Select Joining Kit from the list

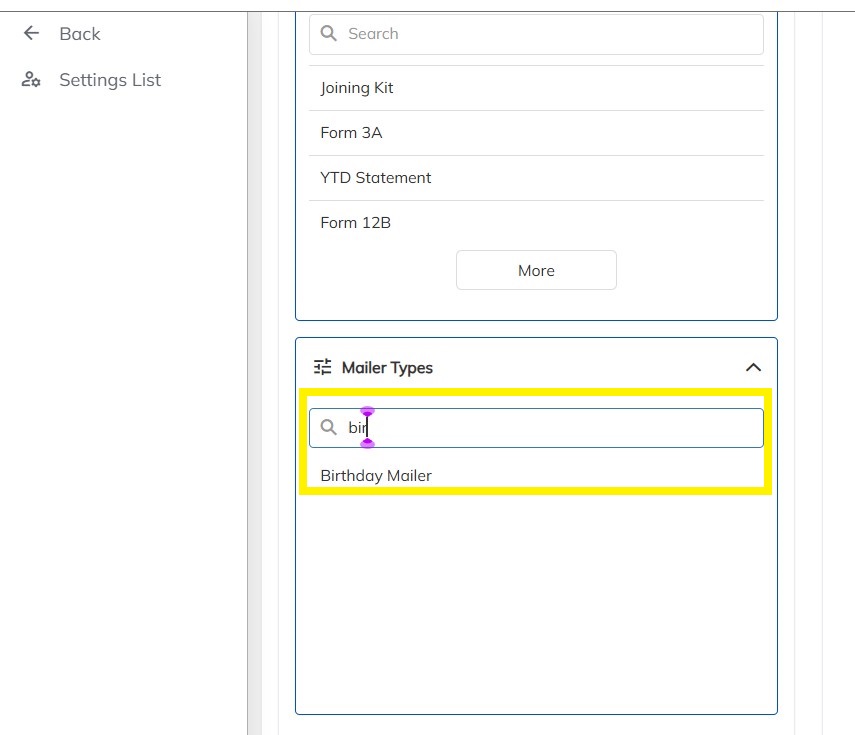(x=357, y=88)
